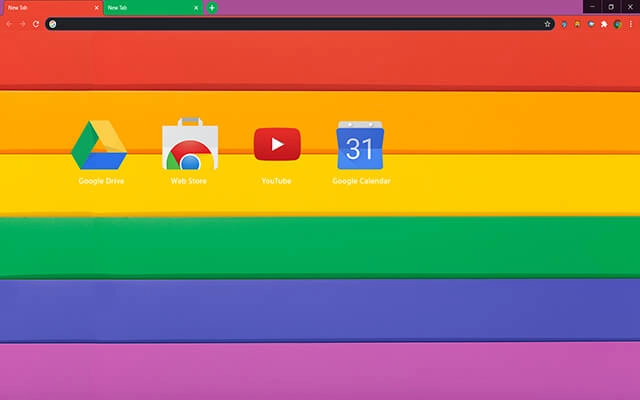Switch to the green New Tab tab
Screen dimensions: 640x400
pyautogui.click(x=153, y=8)
